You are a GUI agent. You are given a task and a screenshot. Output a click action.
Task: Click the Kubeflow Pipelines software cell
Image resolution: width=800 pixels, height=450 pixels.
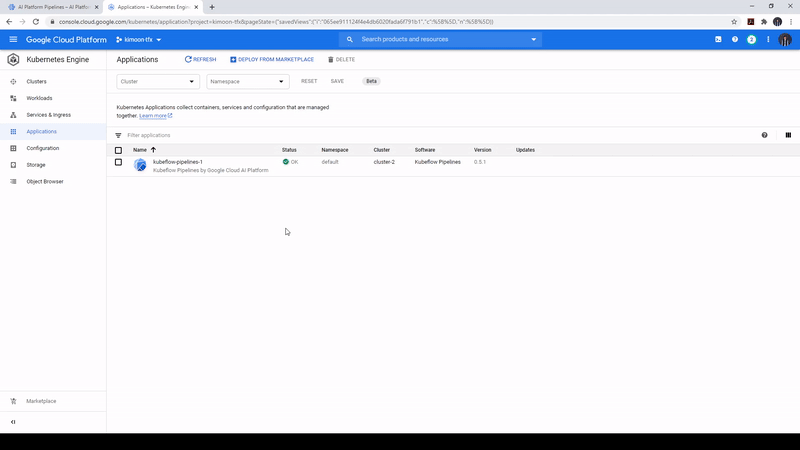pos(437,162)
